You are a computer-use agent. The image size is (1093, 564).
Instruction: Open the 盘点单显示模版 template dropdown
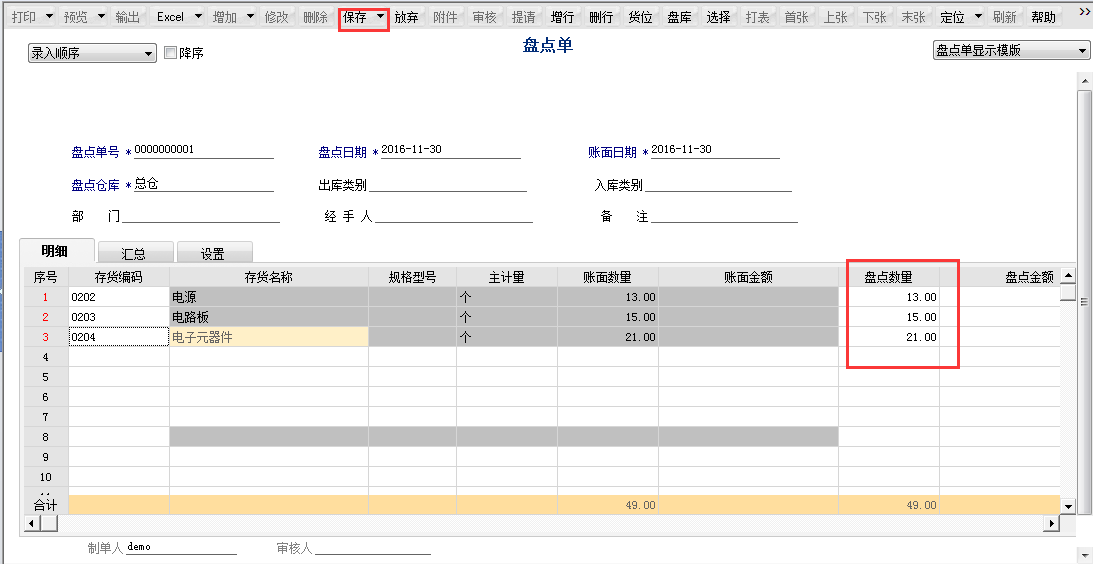tap(1011, 50)
